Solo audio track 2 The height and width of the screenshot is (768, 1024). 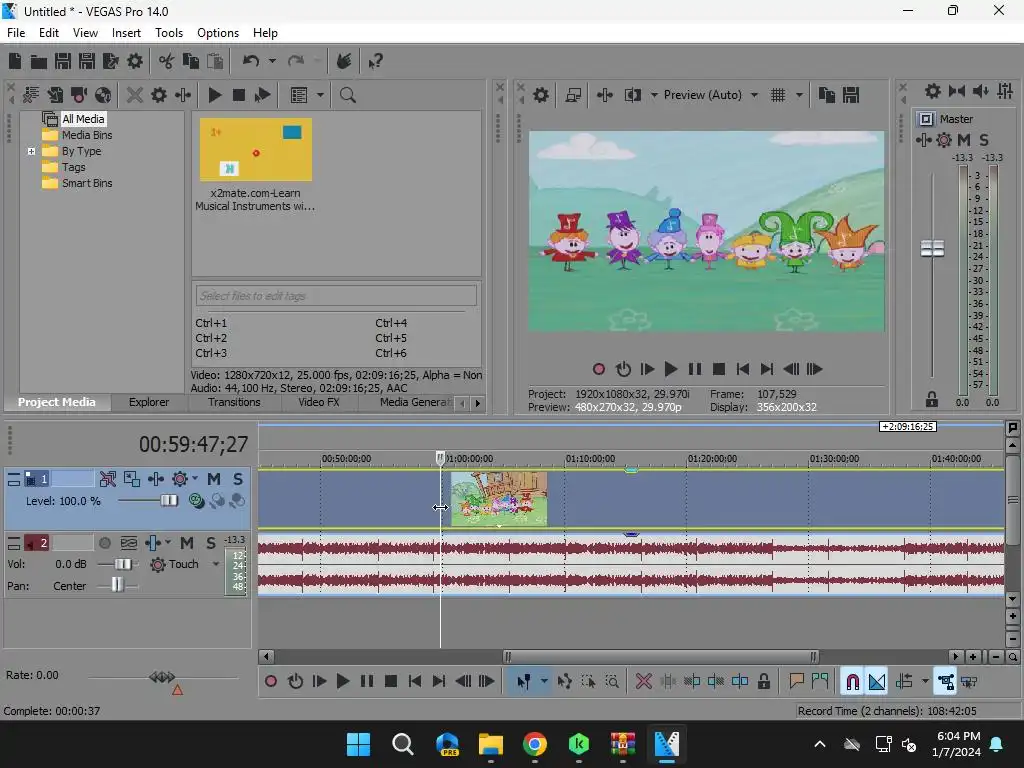click(x=210, y=543)
